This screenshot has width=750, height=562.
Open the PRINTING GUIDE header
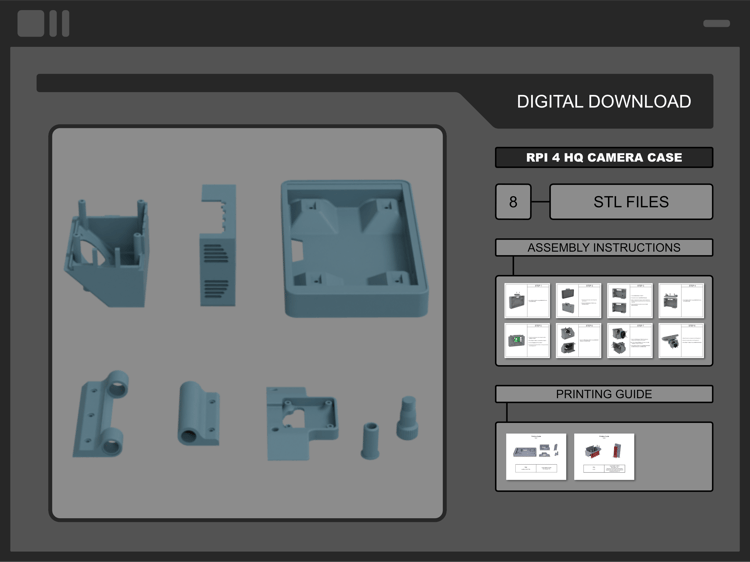click(604, 394)
